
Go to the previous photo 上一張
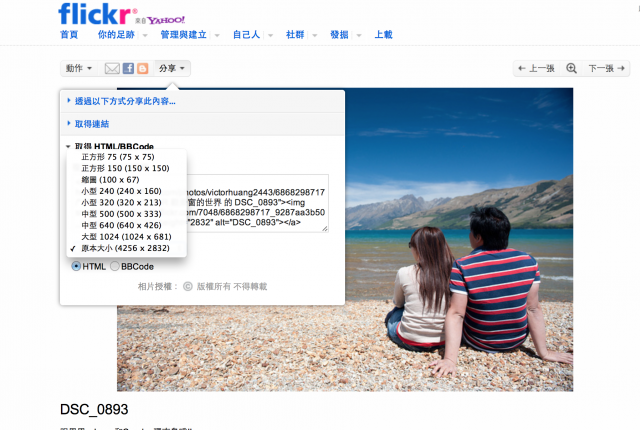[x=536, y=69]
